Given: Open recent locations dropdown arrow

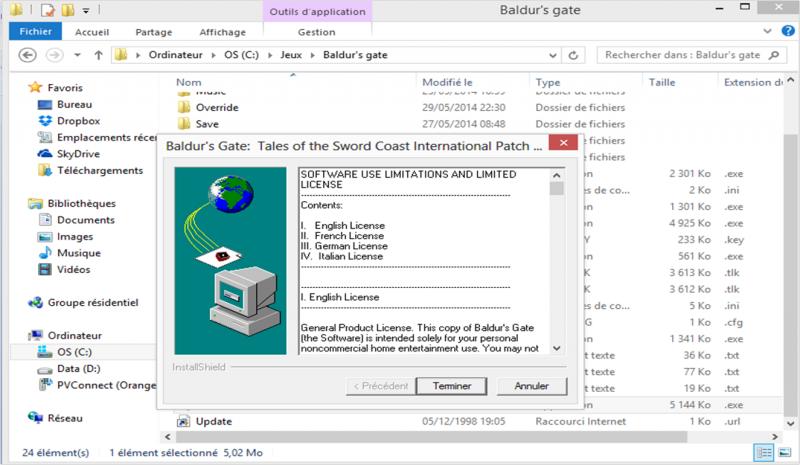Looking at the screenshot, I should [x=77, y=55].
